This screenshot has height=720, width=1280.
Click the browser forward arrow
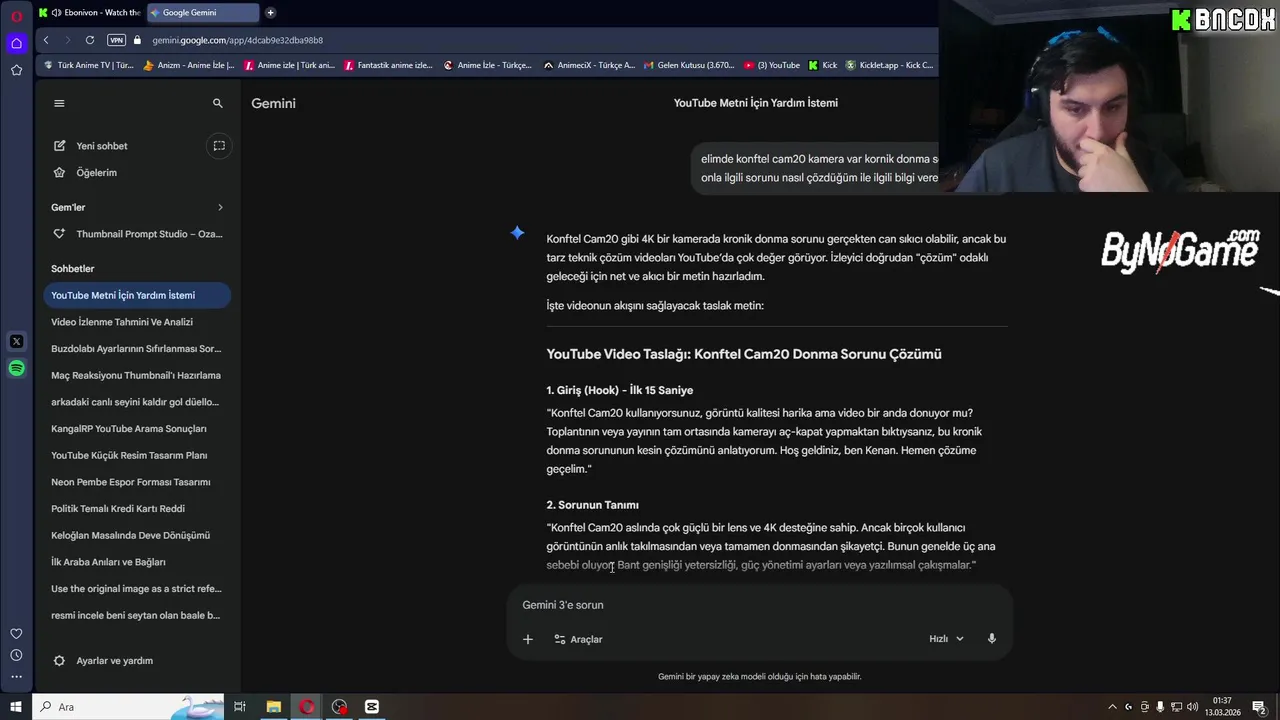pos(68,40)
